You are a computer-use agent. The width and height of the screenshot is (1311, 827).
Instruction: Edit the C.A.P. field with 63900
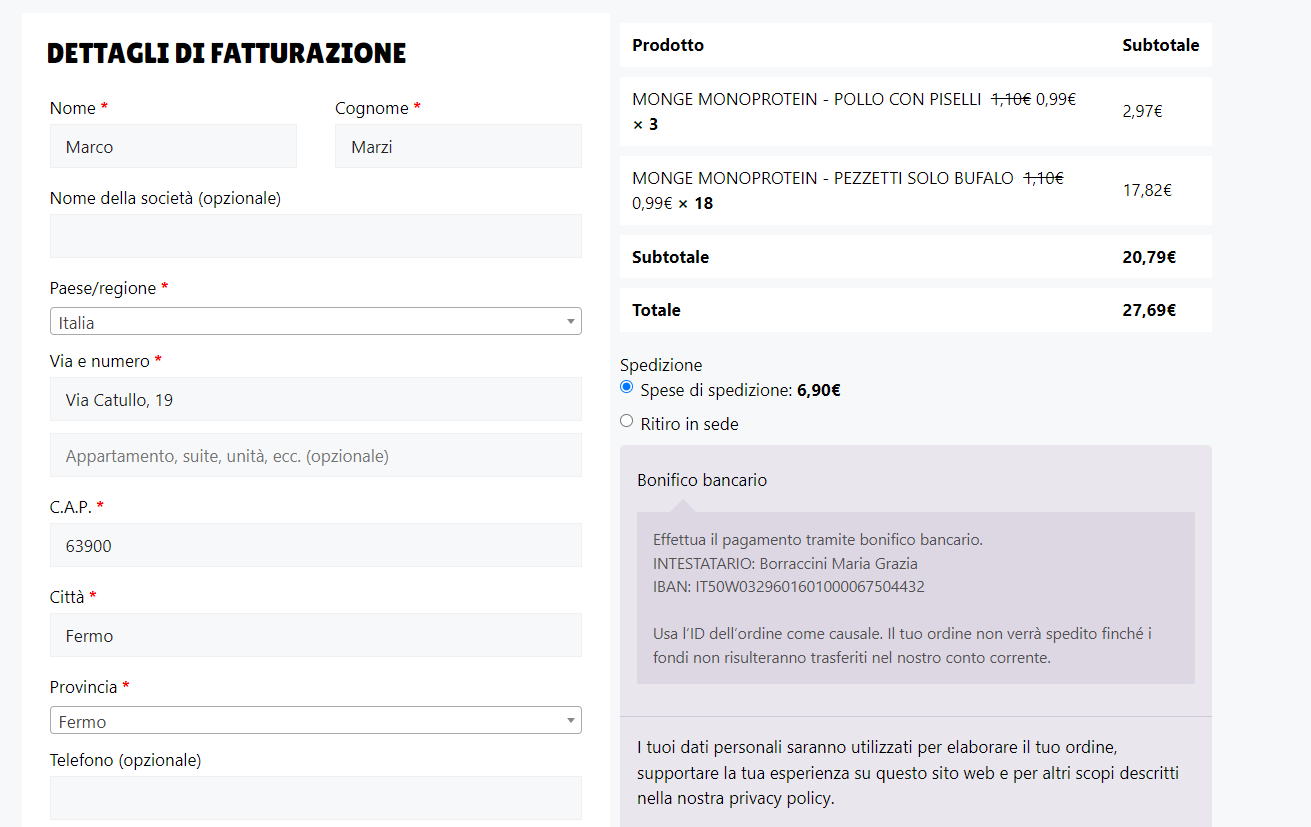coord(315,545)
